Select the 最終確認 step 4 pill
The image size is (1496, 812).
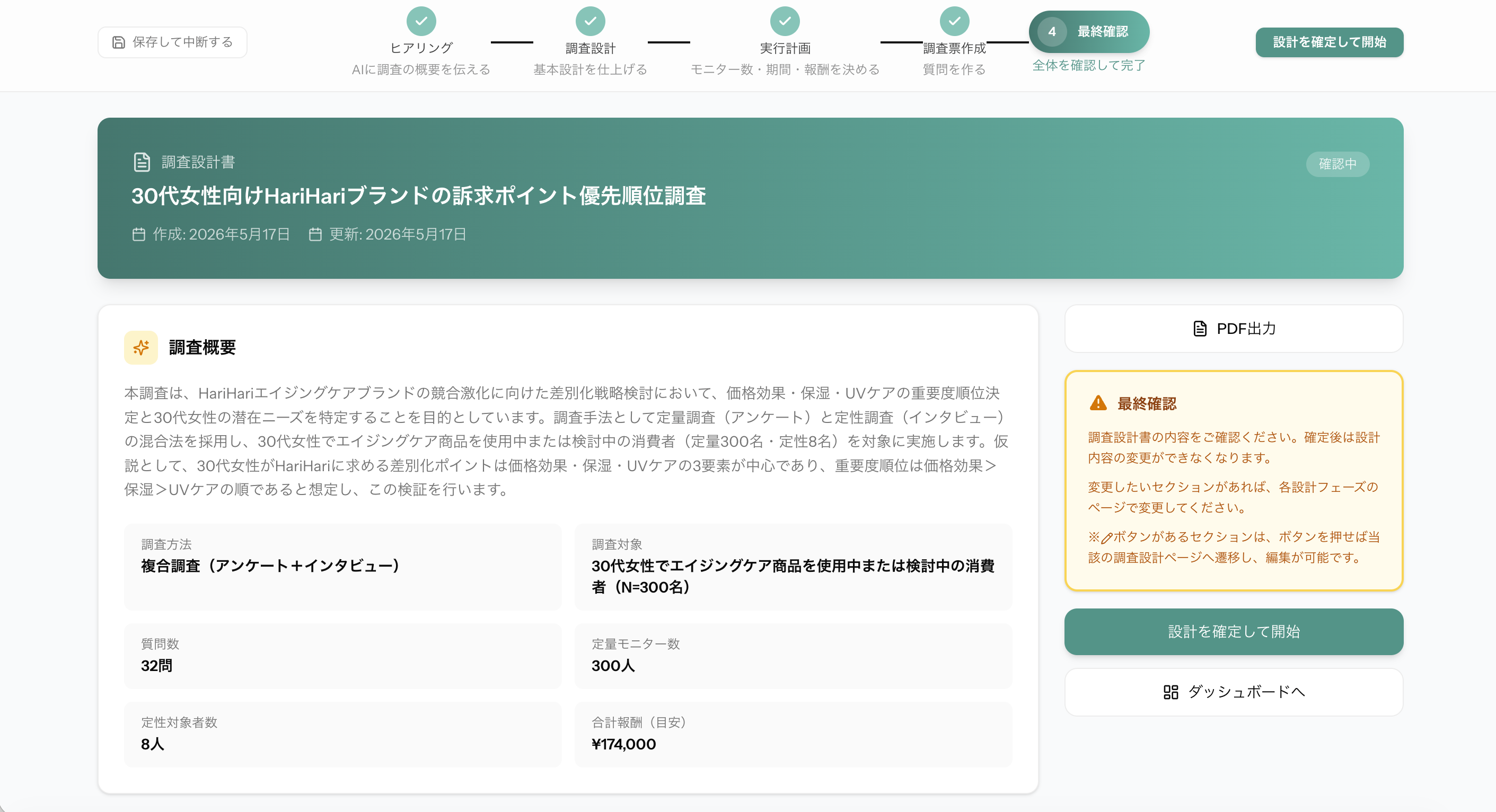(x=1089, y=31)
